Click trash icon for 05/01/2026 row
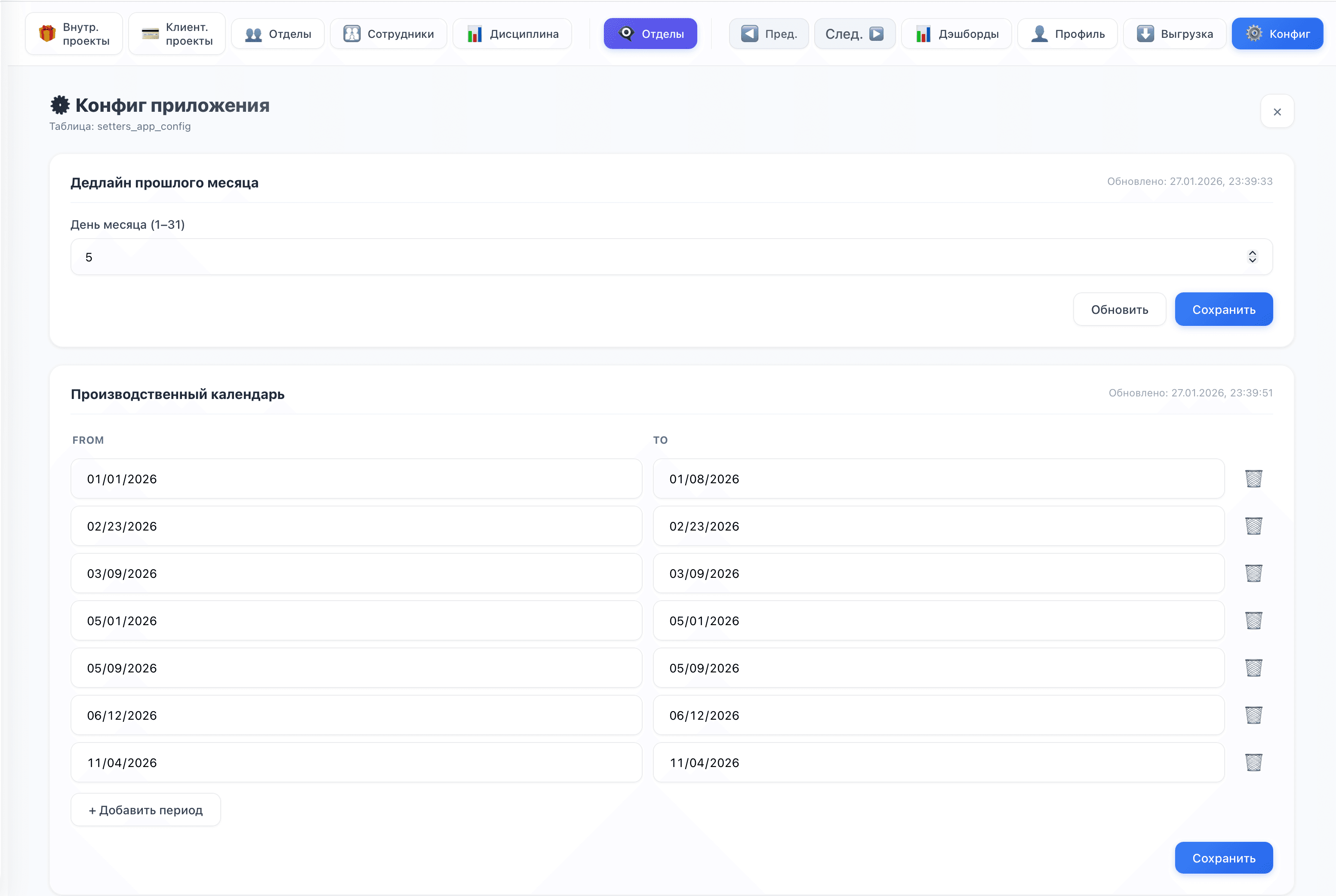Image resolution: width=1336 pixels, height=896 pixels. (1253, 620)
